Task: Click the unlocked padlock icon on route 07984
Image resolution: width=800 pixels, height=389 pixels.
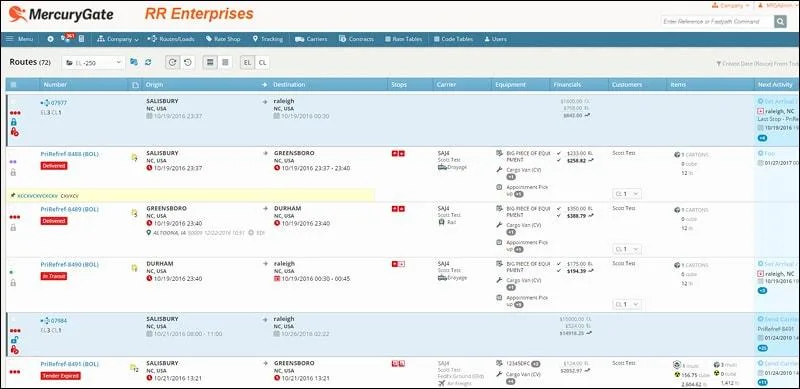Action: (x=14, y=340)
